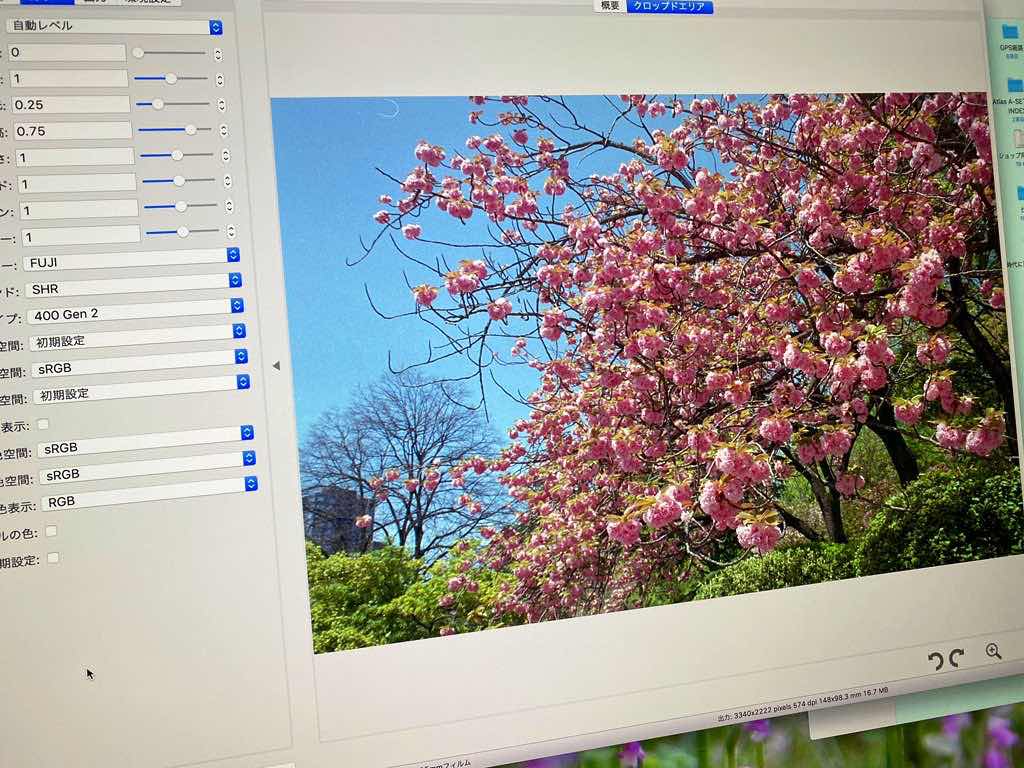Open the sRGB dropdown between the two 初期設定 dropdowns
The height and width of the screenshot is (768, 1024).
click(140, 363)
